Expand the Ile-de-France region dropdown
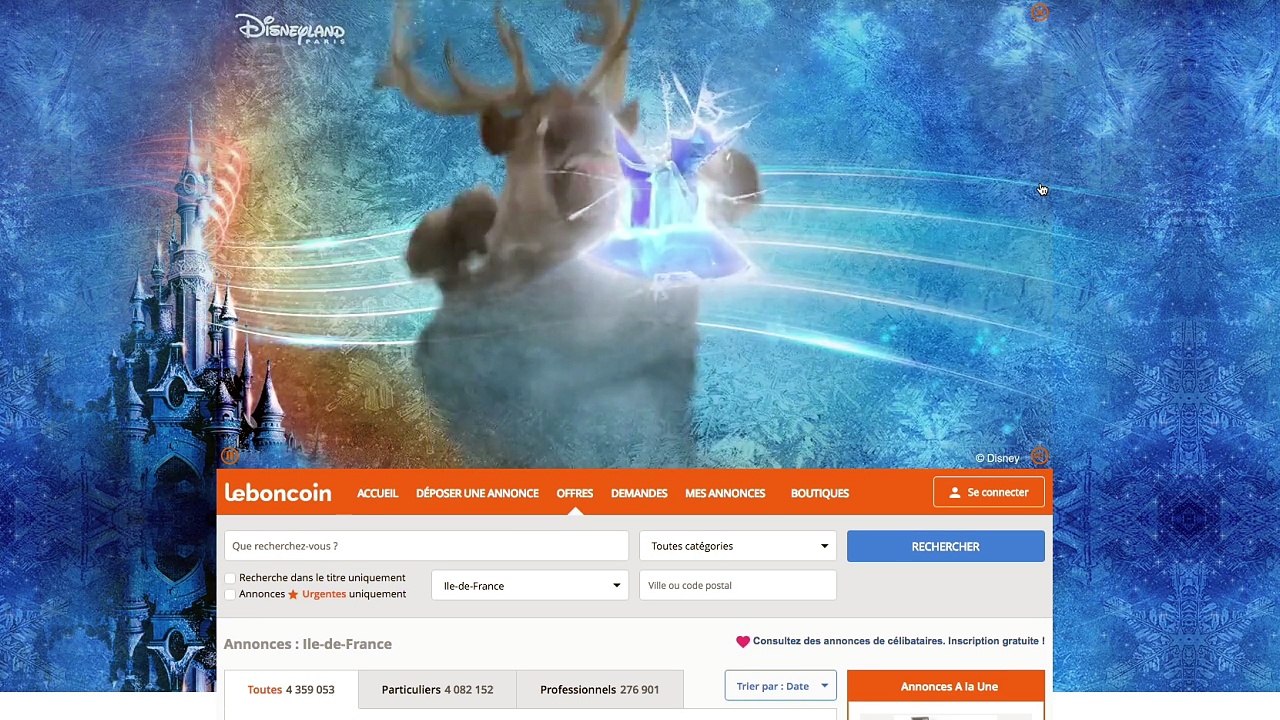The height and width of the screenshot is (720, 1280). pos(530,586)
